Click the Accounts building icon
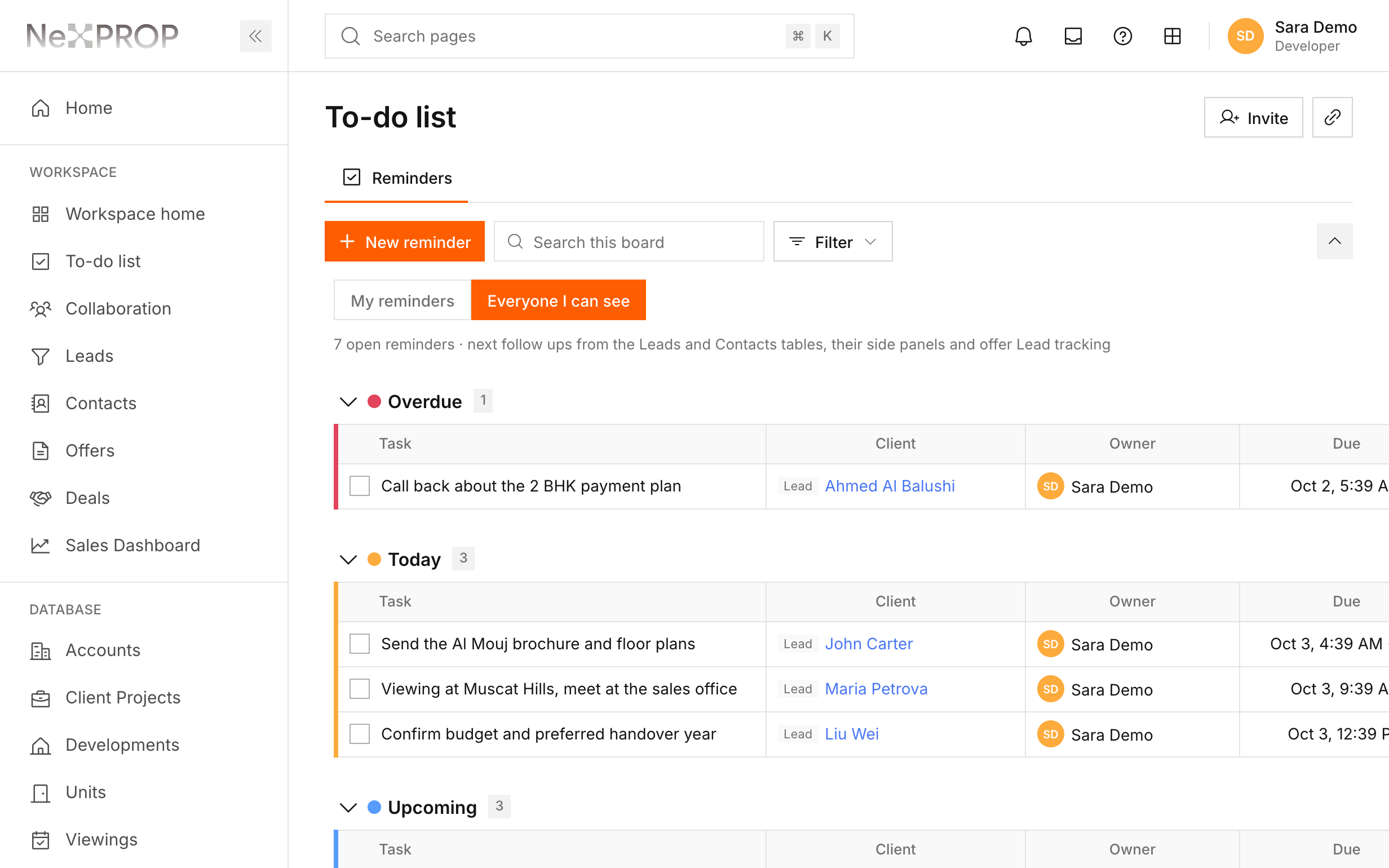This screenshot has height=868, width=1389. coord(40,650)
